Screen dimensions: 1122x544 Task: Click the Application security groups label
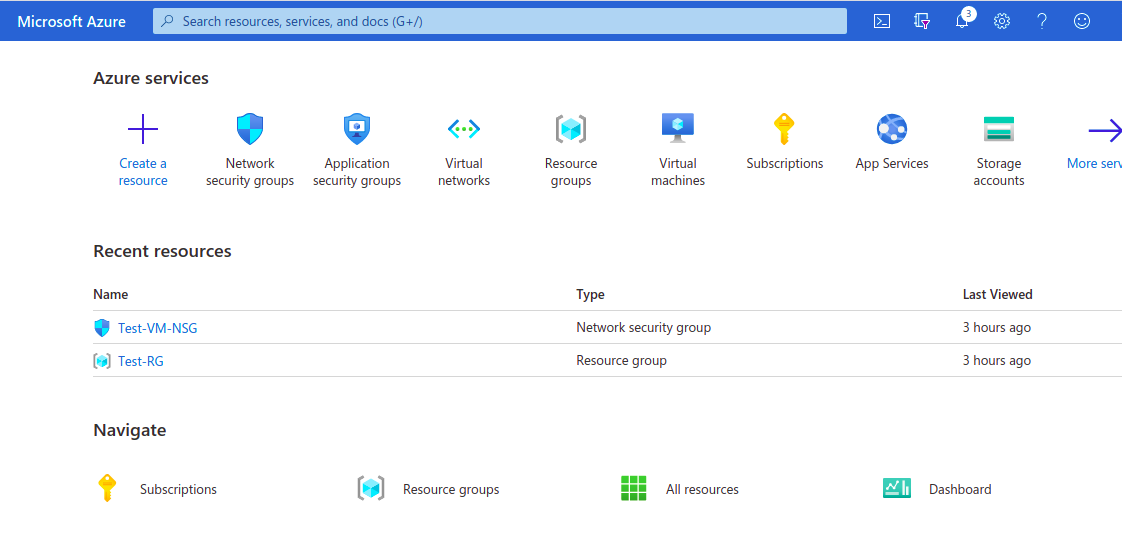coord(357,172)
